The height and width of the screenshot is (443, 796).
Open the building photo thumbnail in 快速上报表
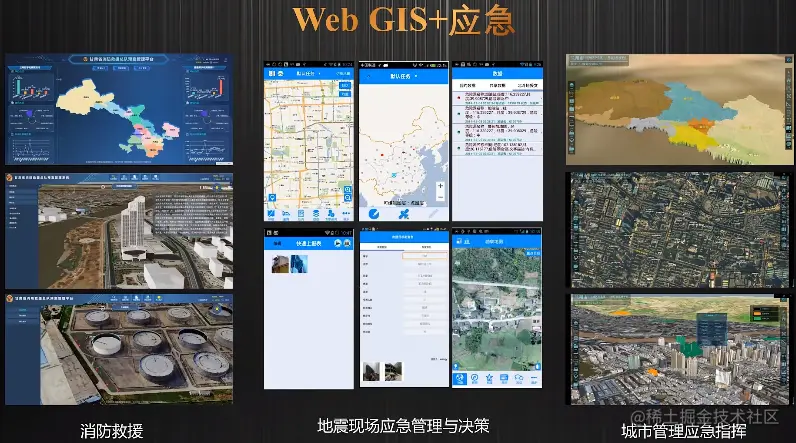280,264
